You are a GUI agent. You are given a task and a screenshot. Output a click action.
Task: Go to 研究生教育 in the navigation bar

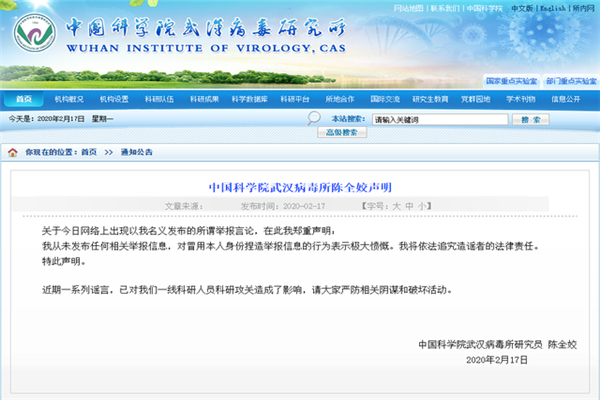(x=430, y=99)
